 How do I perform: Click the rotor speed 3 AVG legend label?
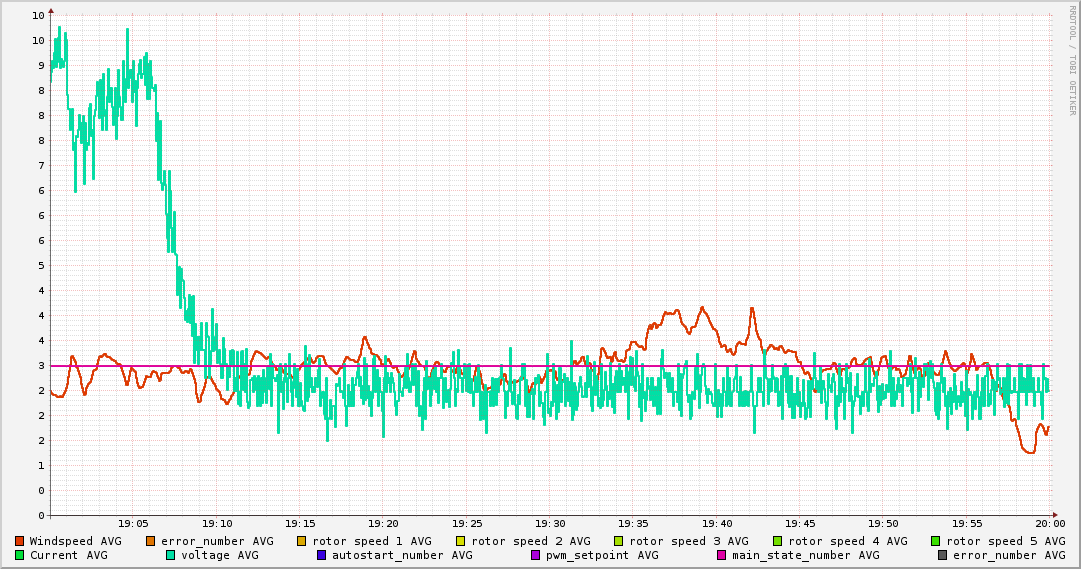[x=688, y=541]
